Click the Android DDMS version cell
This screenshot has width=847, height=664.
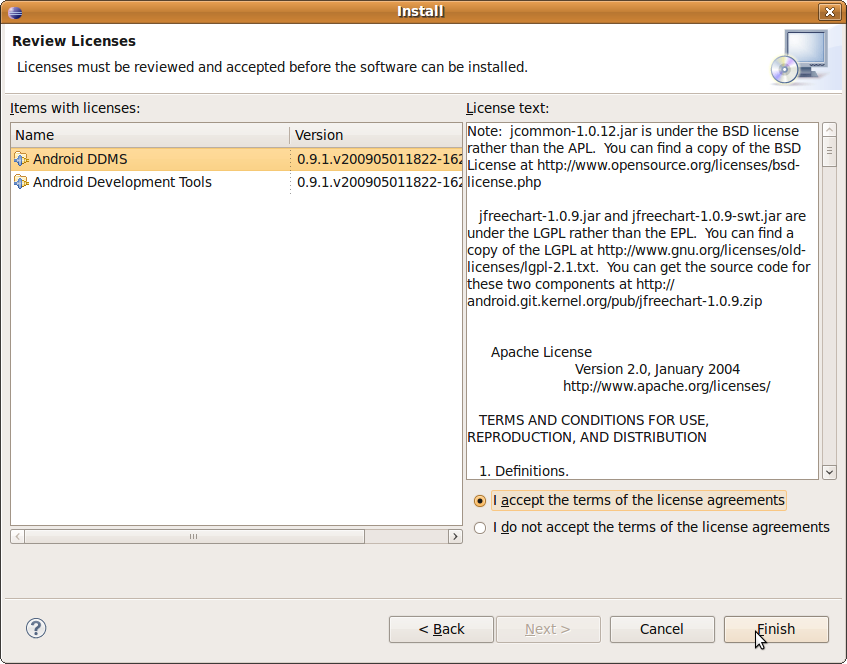point(379,159)
